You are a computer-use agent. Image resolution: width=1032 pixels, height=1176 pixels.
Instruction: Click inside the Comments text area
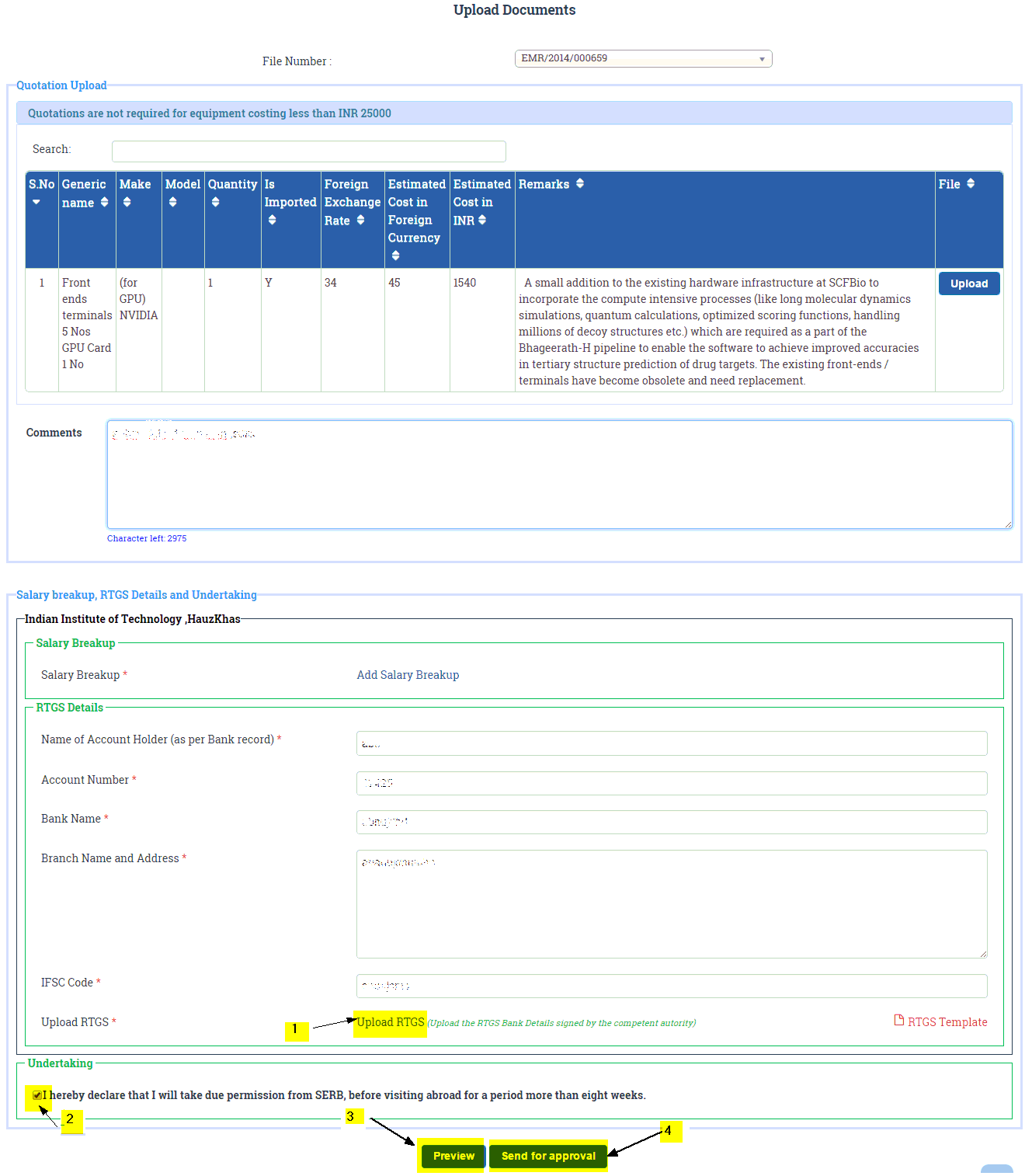(559, 475)
